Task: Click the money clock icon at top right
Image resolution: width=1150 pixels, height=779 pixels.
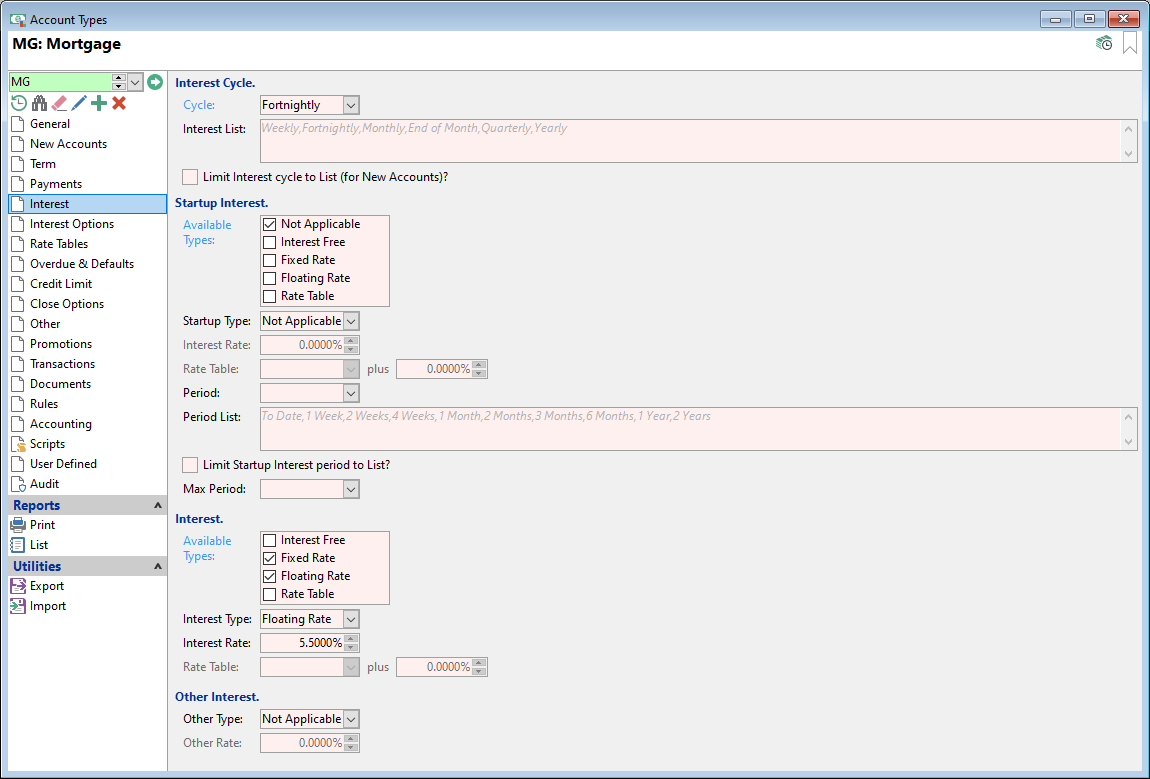Action: tap(1104, 44)
